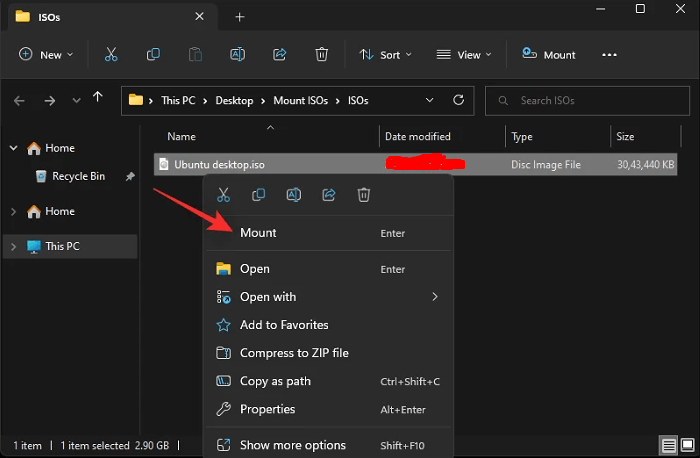The width and height of the screenshot is (700, 458).
Task: Expand the This PC tree node
Action: tap(13, 246)
